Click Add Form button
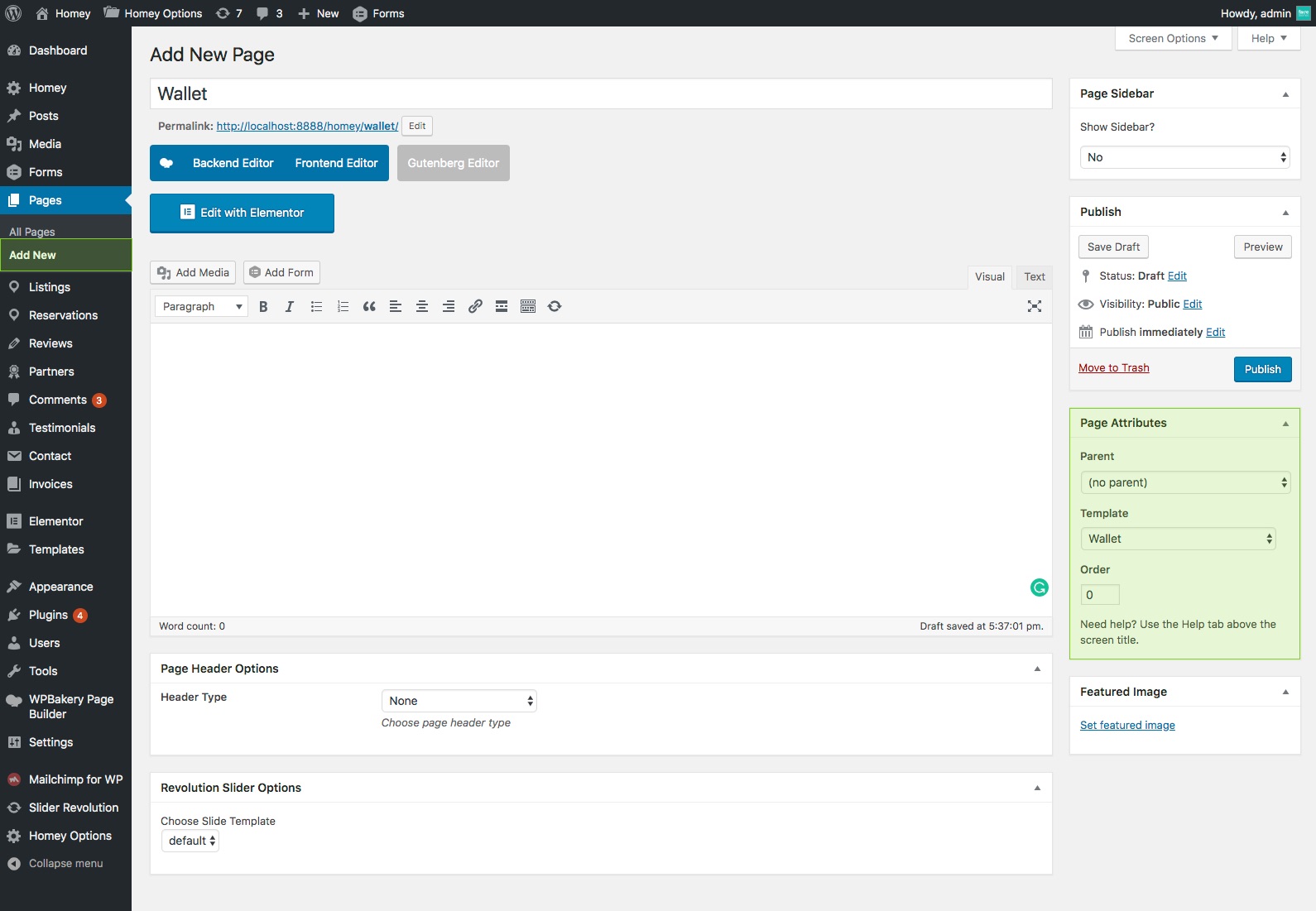The image size is (1316, 911). tap(281, 272)
